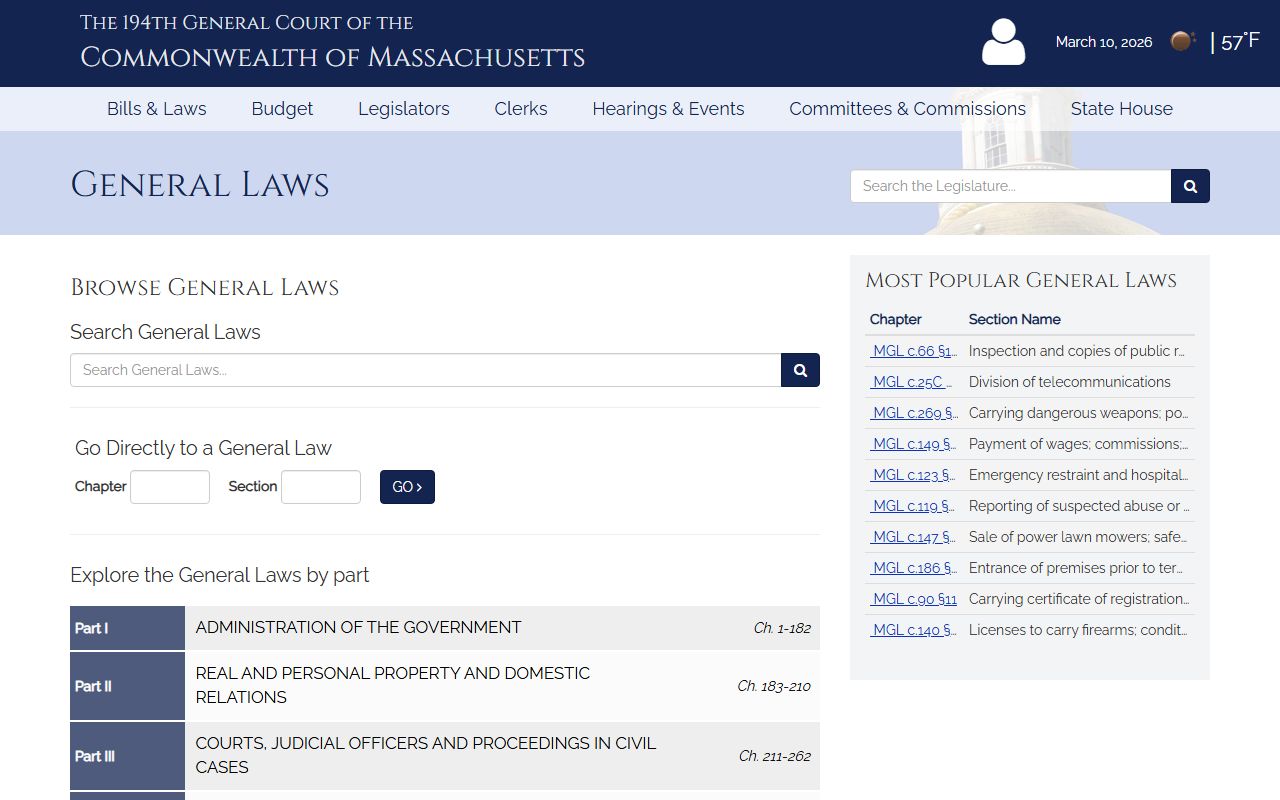This screenshot has width=1280, height=800.
Task: Click the GO button
Action: click(407, 487)
